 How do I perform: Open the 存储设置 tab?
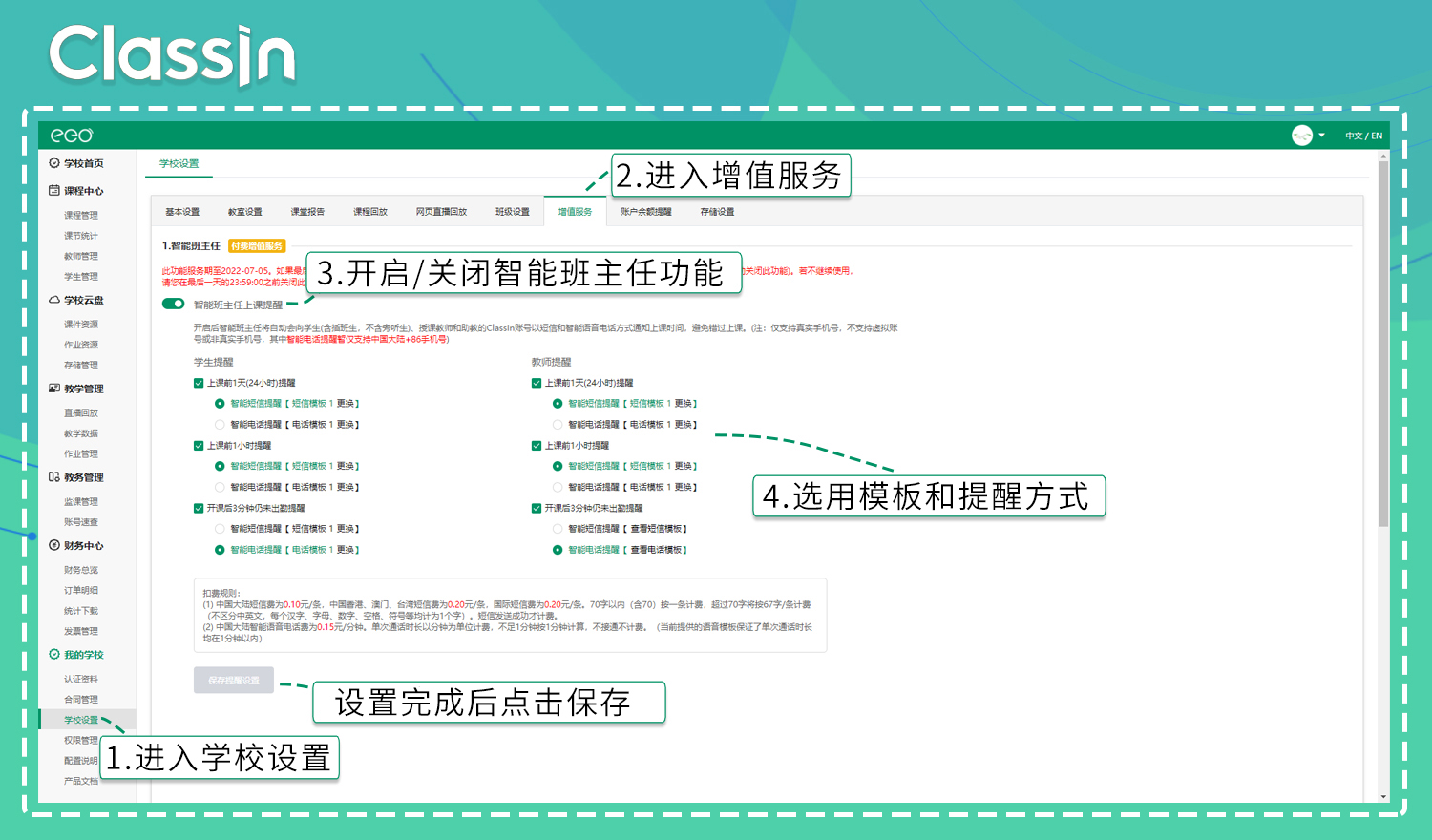tap(717, 212)
